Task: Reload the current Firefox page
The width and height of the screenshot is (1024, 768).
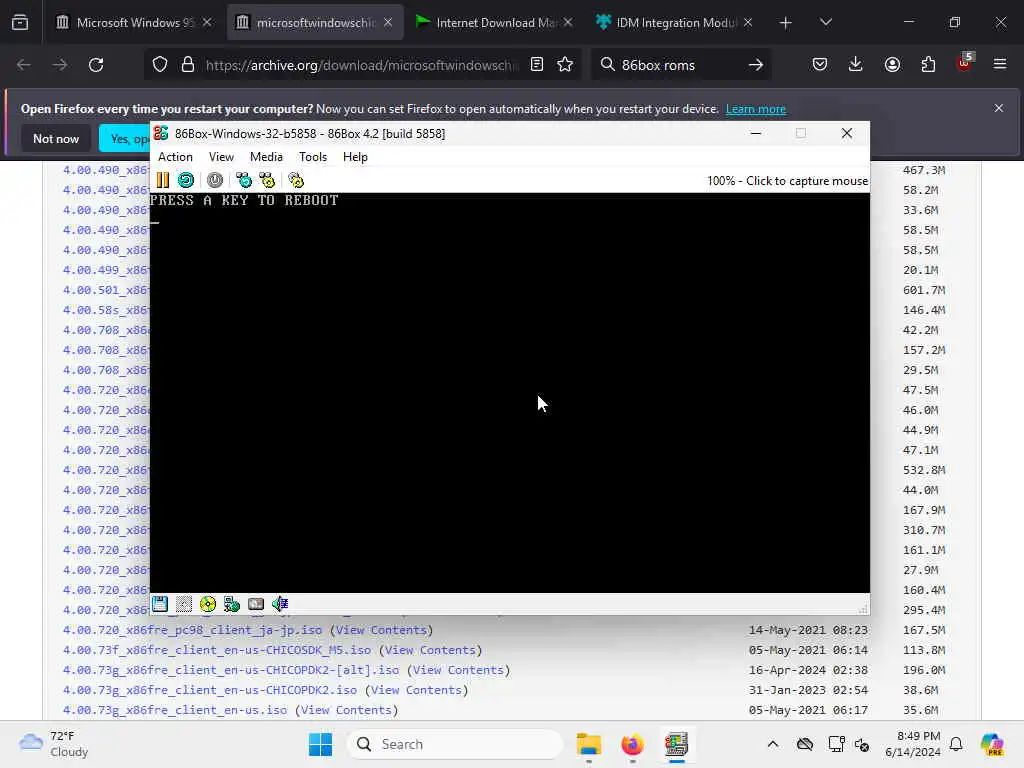Action: coord(96,65)
